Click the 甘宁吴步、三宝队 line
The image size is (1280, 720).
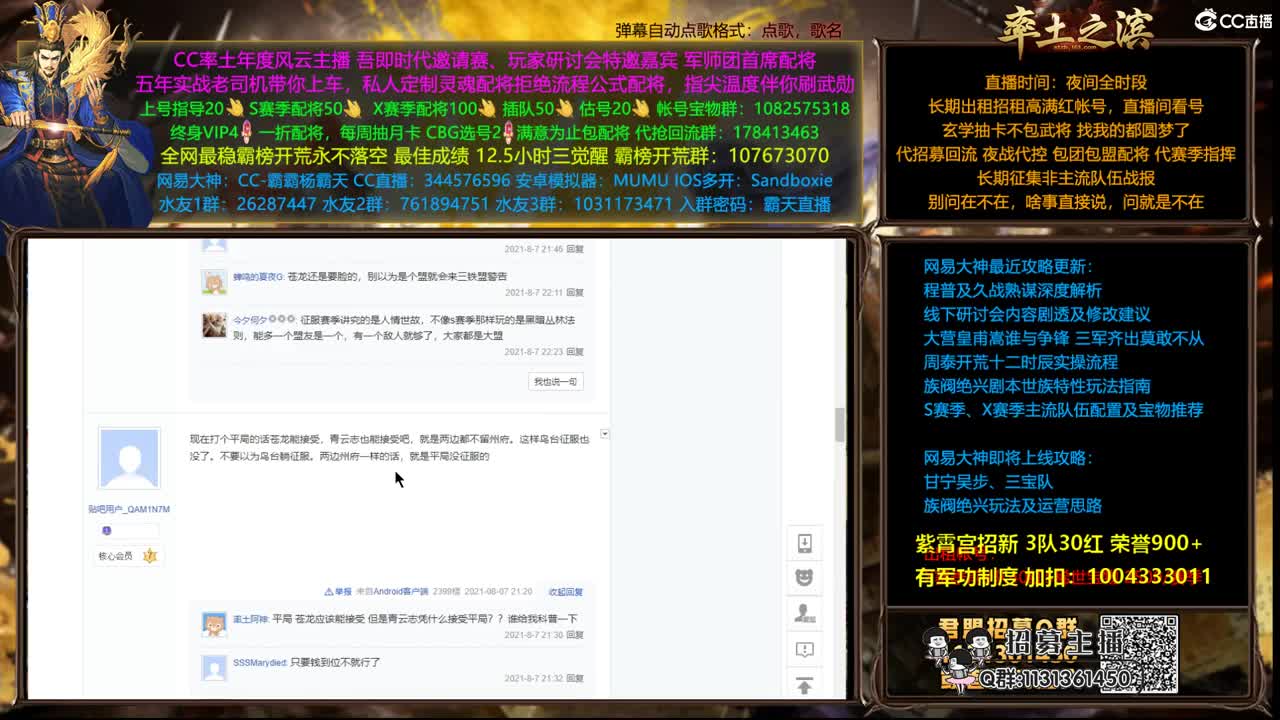tap(988, 482)
